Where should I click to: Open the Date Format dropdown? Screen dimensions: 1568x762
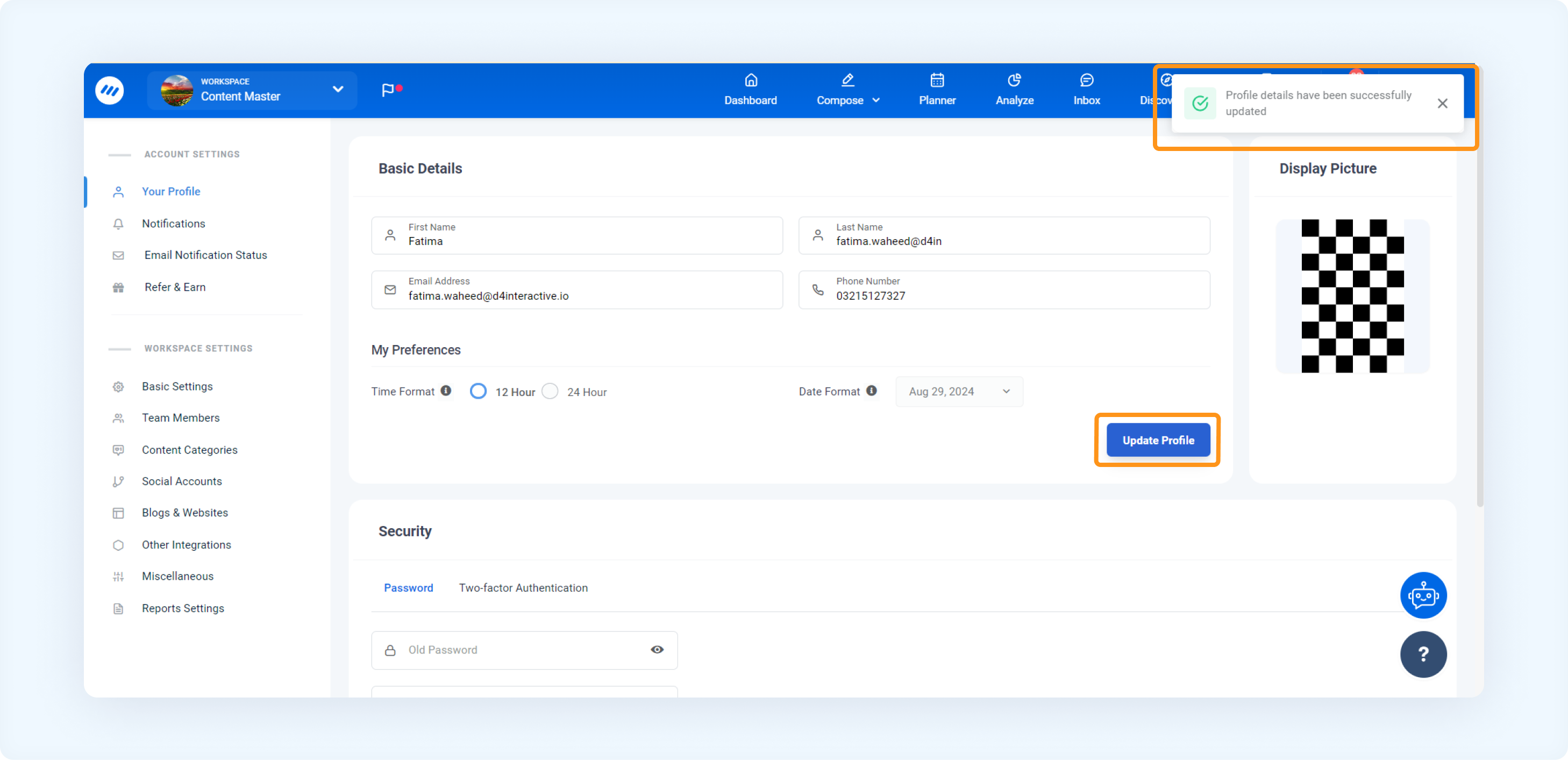pyautogui.click(x=959, y=392)
